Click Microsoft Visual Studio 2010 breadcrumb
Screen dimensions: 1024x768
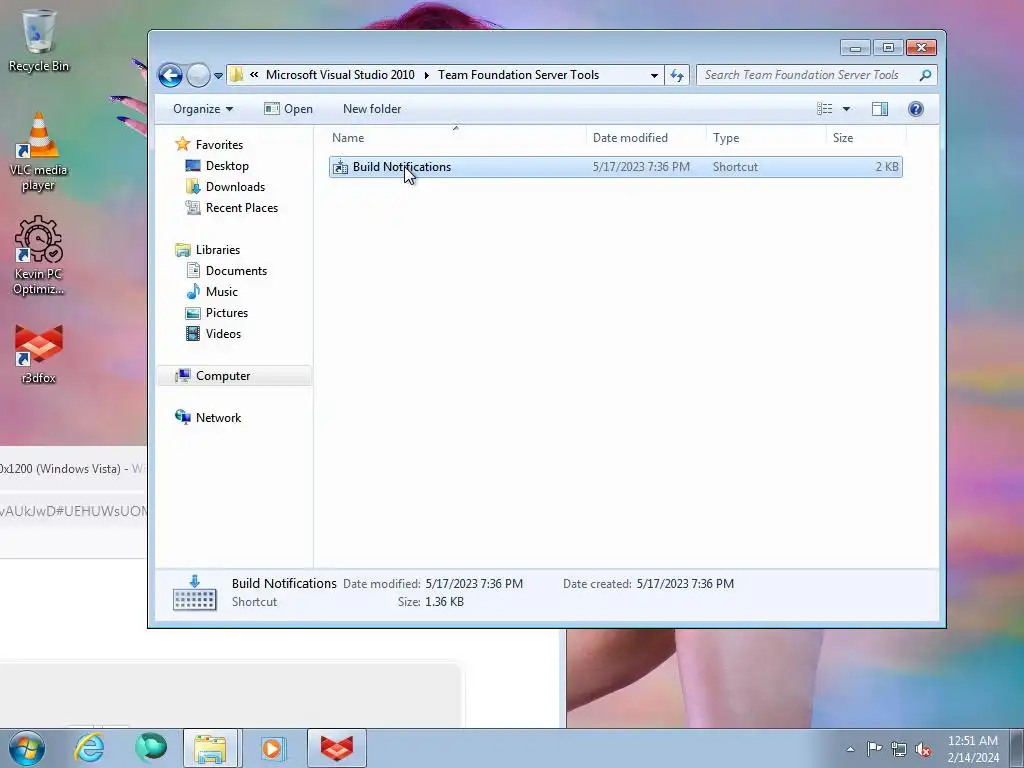pos(340,75)
